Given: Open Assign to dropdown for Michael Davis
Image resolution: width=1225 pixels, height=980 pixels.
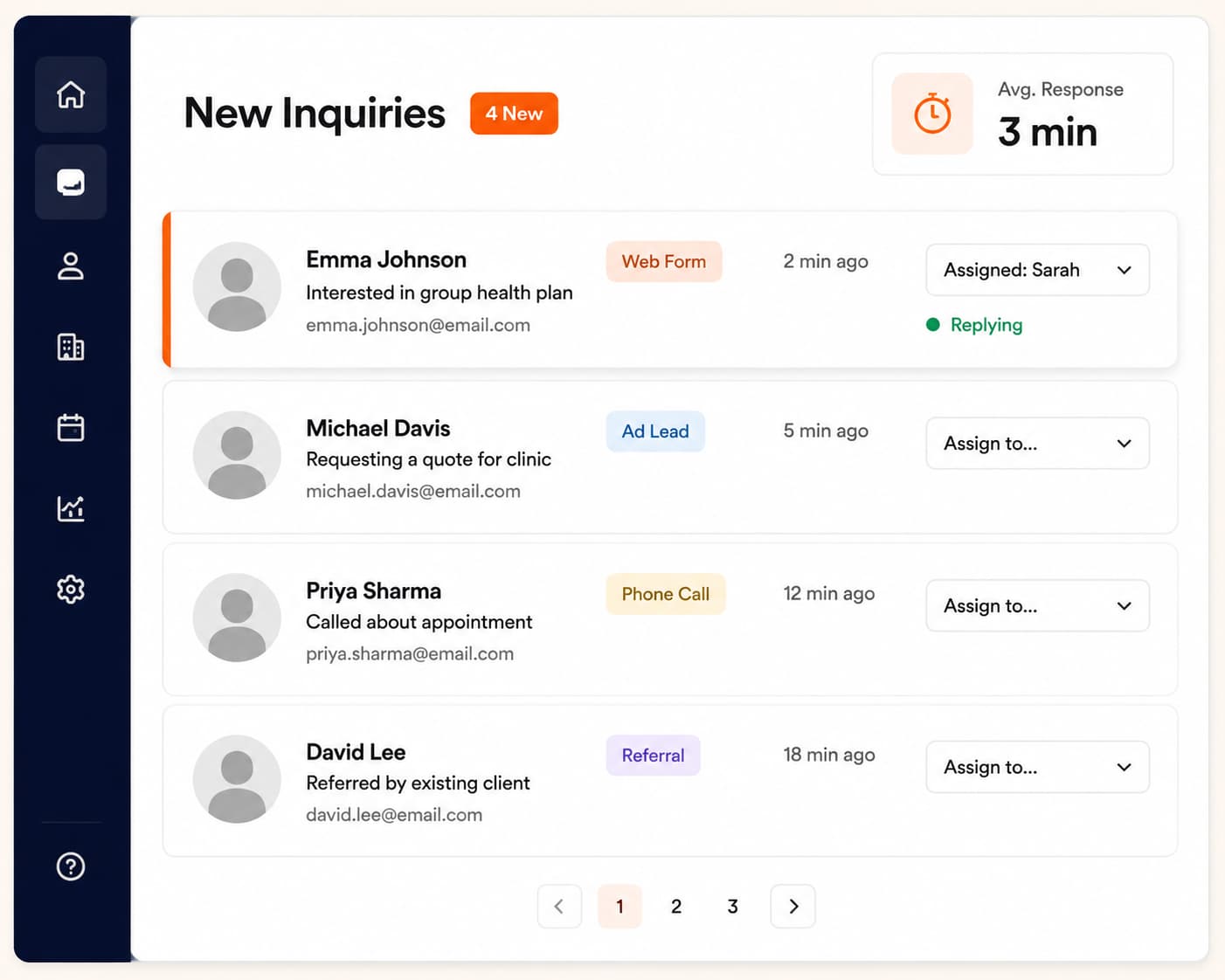Looking at the screenshot, I should [1037, 443].
